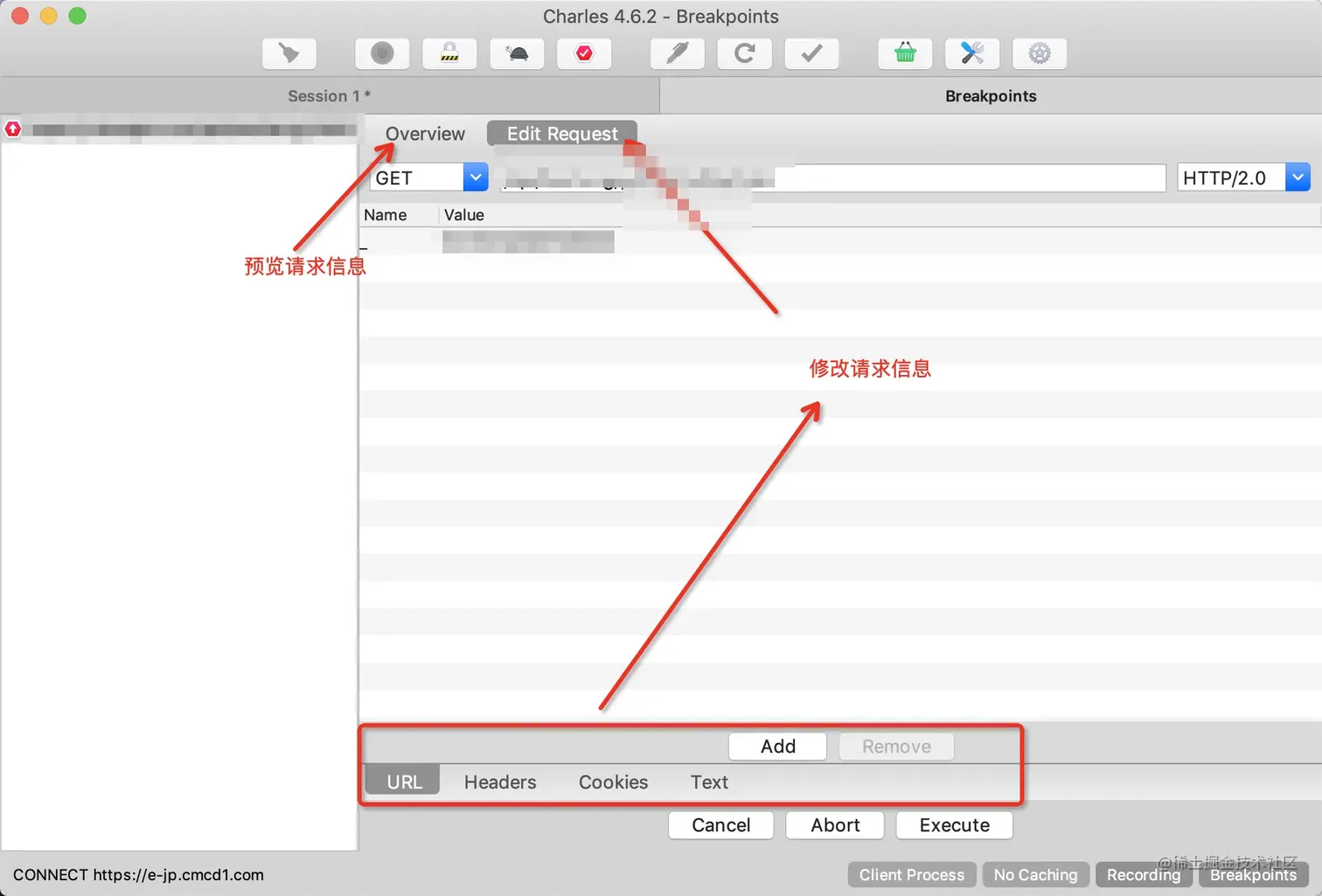Open Settings gear icon in toolbar
Viewport: 1322px width, 896px height.
point(1040,53)
